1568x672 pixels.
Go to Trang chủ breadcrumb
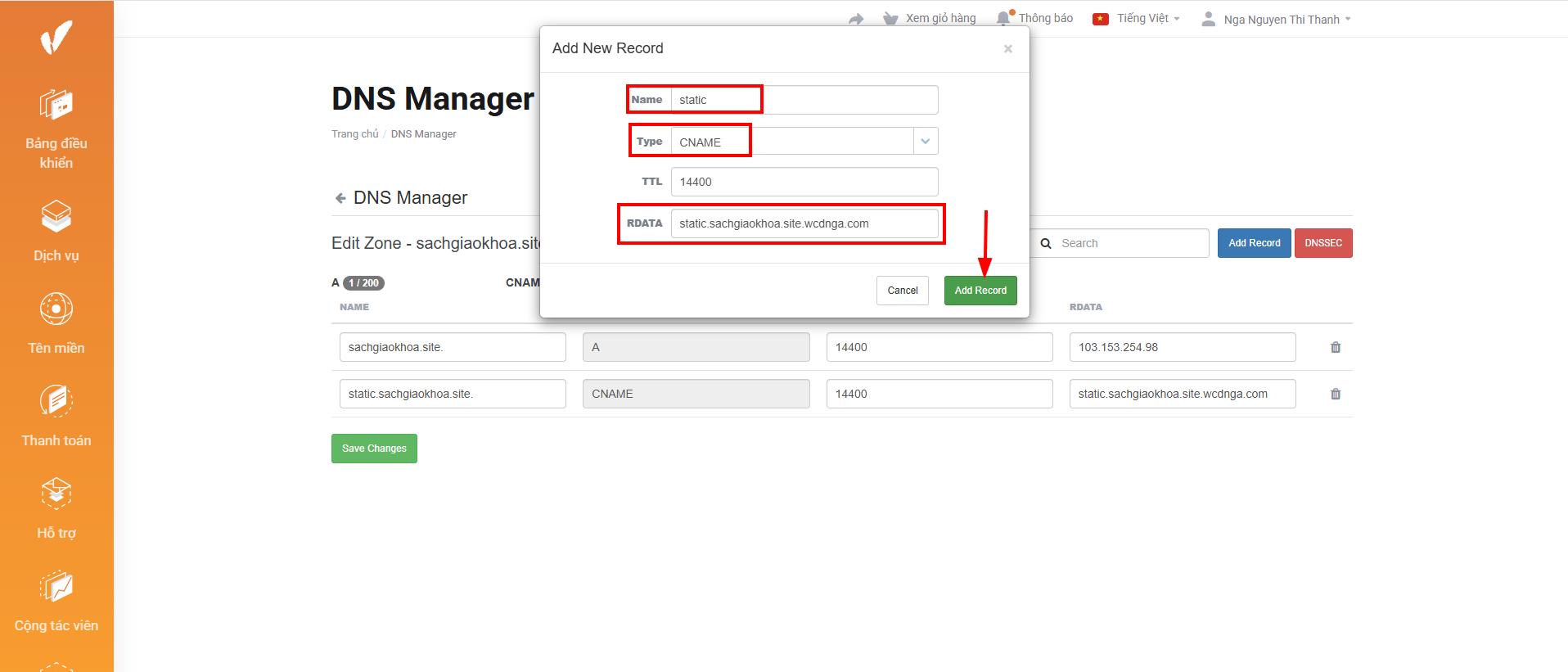coord(354,134)
